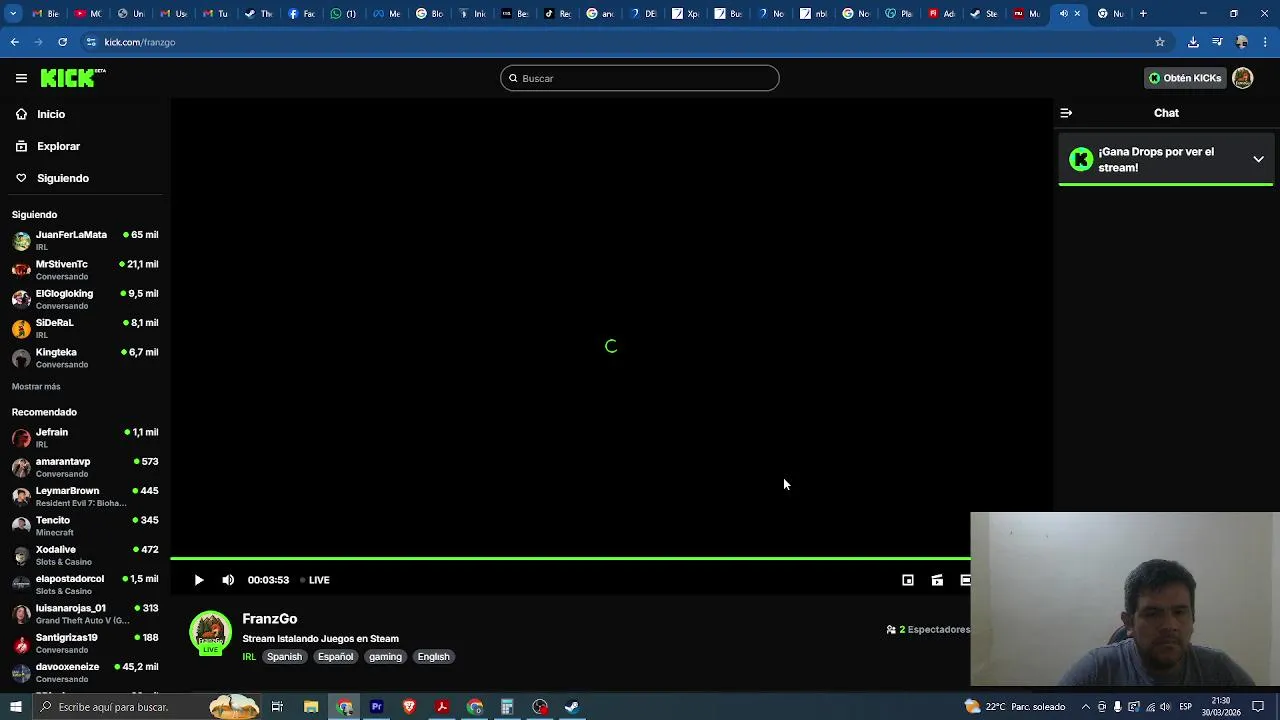
Task: Reload the kick.com page
Action: point(62,42)
